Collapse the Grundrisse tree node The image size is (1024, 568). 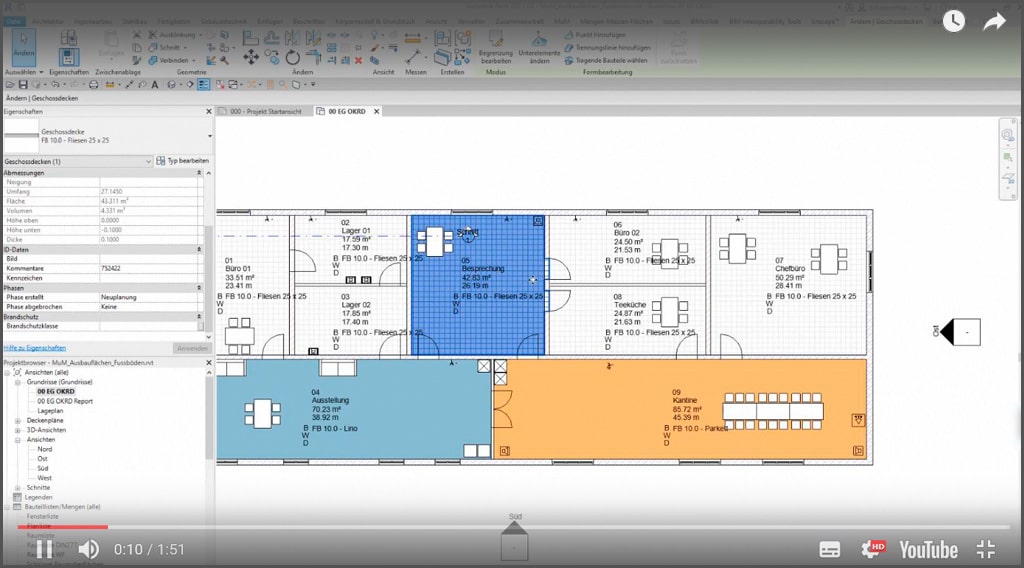click(18, 382)
